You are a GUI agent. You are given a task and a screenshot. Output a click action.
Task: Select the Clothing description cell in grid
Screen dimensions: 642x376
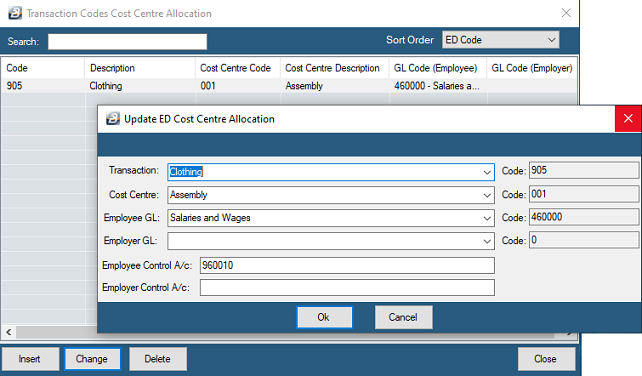click(140, 86)
